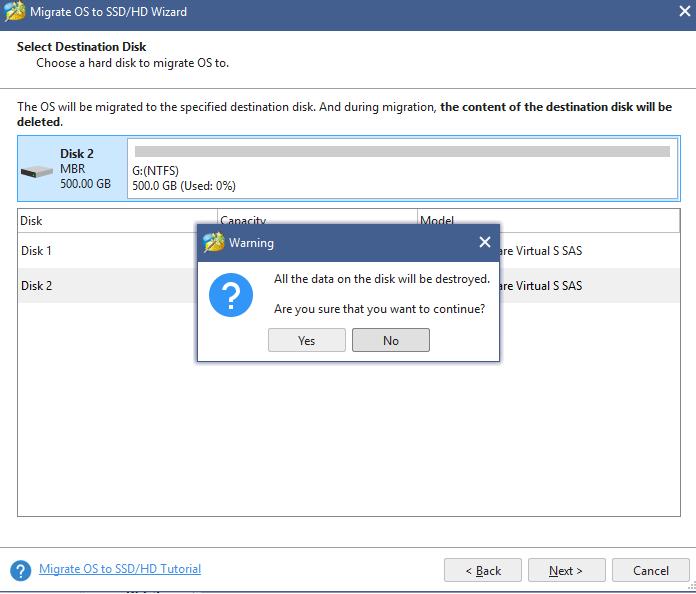Close the Migrate OS wizard window
The image size is (696, 594).
[x=685, y=11]
